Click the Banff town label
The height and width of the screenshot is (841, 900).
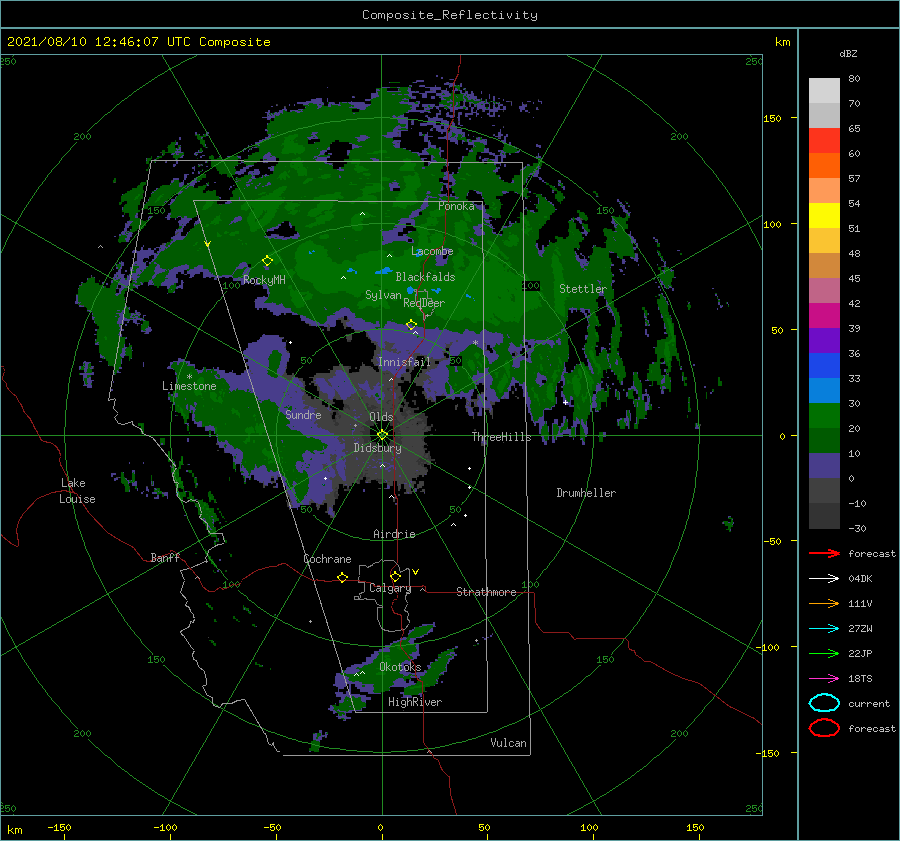coord(165,557)
